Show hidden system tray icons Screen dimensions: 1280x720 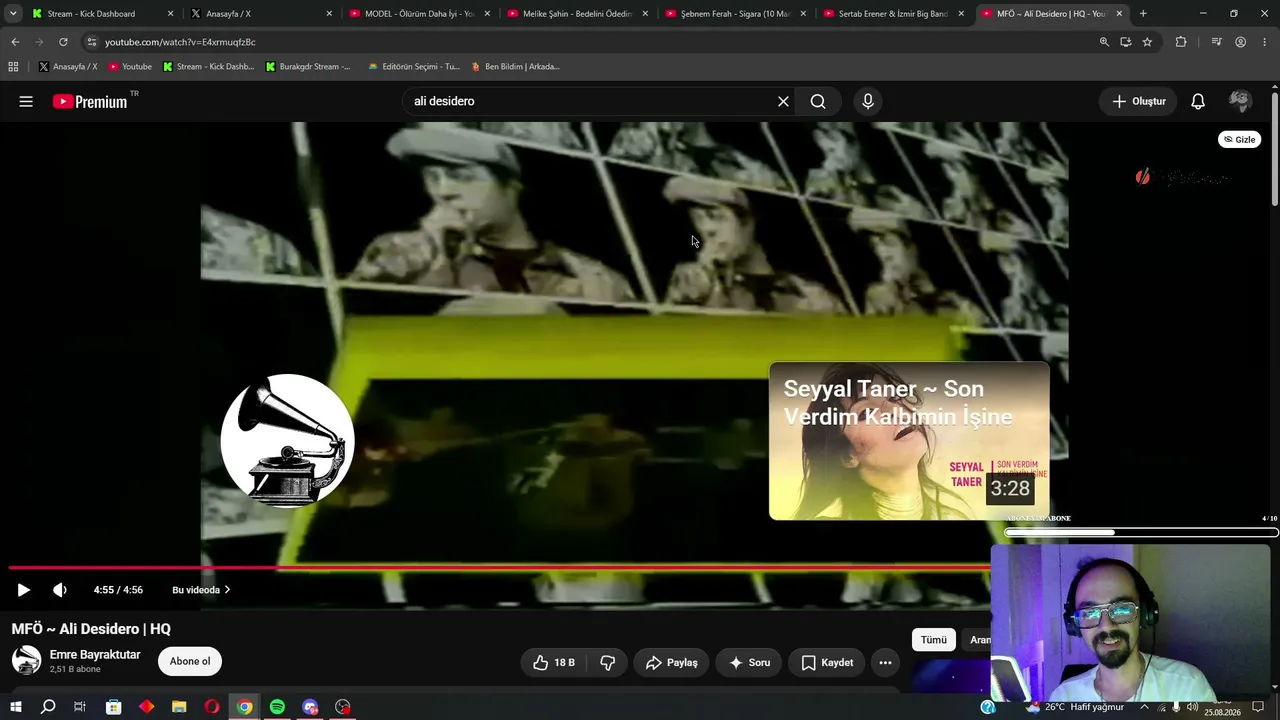pyautogui.click(x=1145, y=707)
